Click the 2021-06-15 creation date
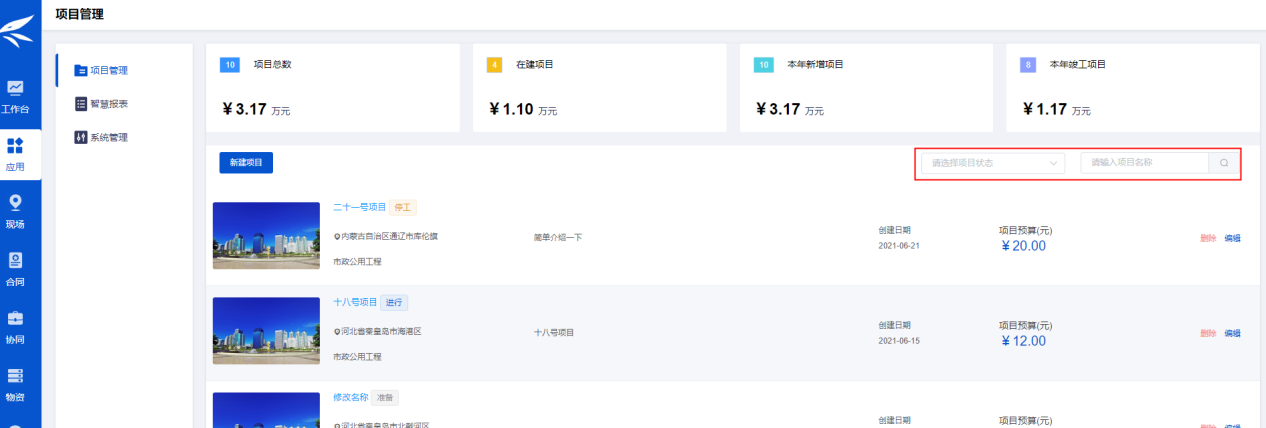Viewport: 1266px width, 428px height. click(898, 340)
